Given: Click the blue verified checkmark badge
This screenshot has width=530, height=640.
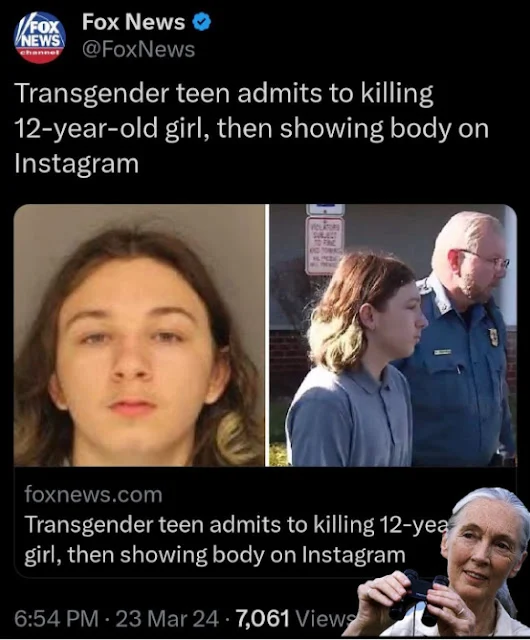Looking at the screenshot, I should coord(201,22).
